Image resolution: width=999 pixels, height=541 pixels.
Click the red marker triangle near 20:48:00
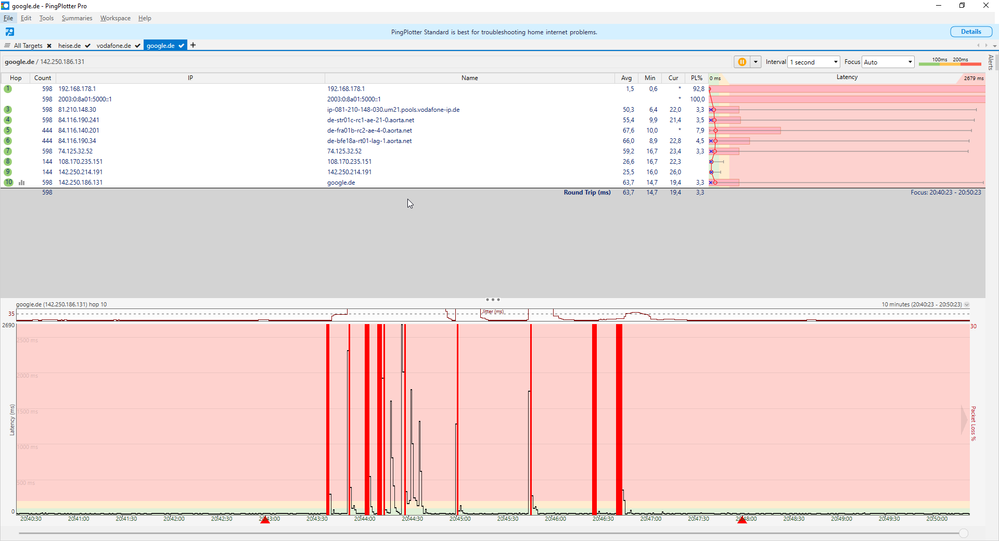pos(742,521)
